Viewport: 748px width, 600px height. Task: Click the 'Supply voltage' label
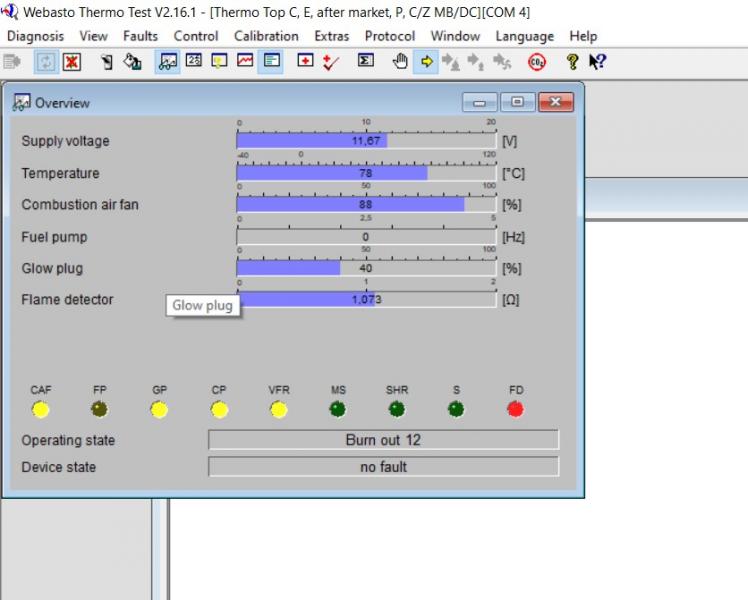click(x=65, y=141)
